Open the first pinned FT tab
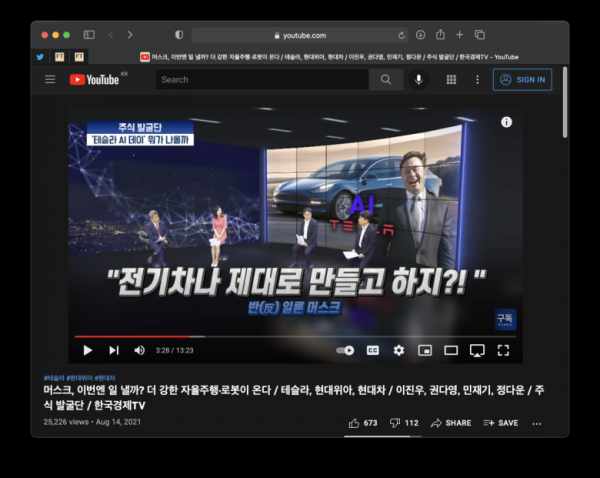Screen dimensions: 600x478 click(59, 57)
